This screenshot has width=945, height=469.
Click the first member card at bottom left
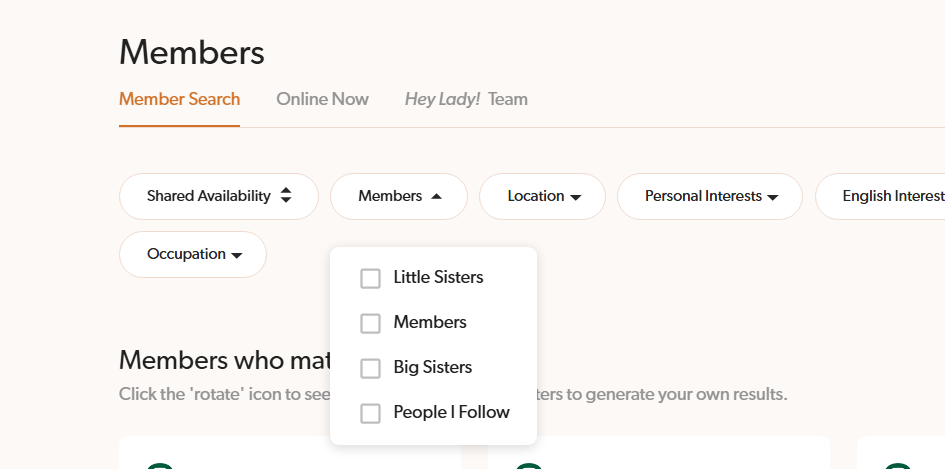(x=290, y=453)
